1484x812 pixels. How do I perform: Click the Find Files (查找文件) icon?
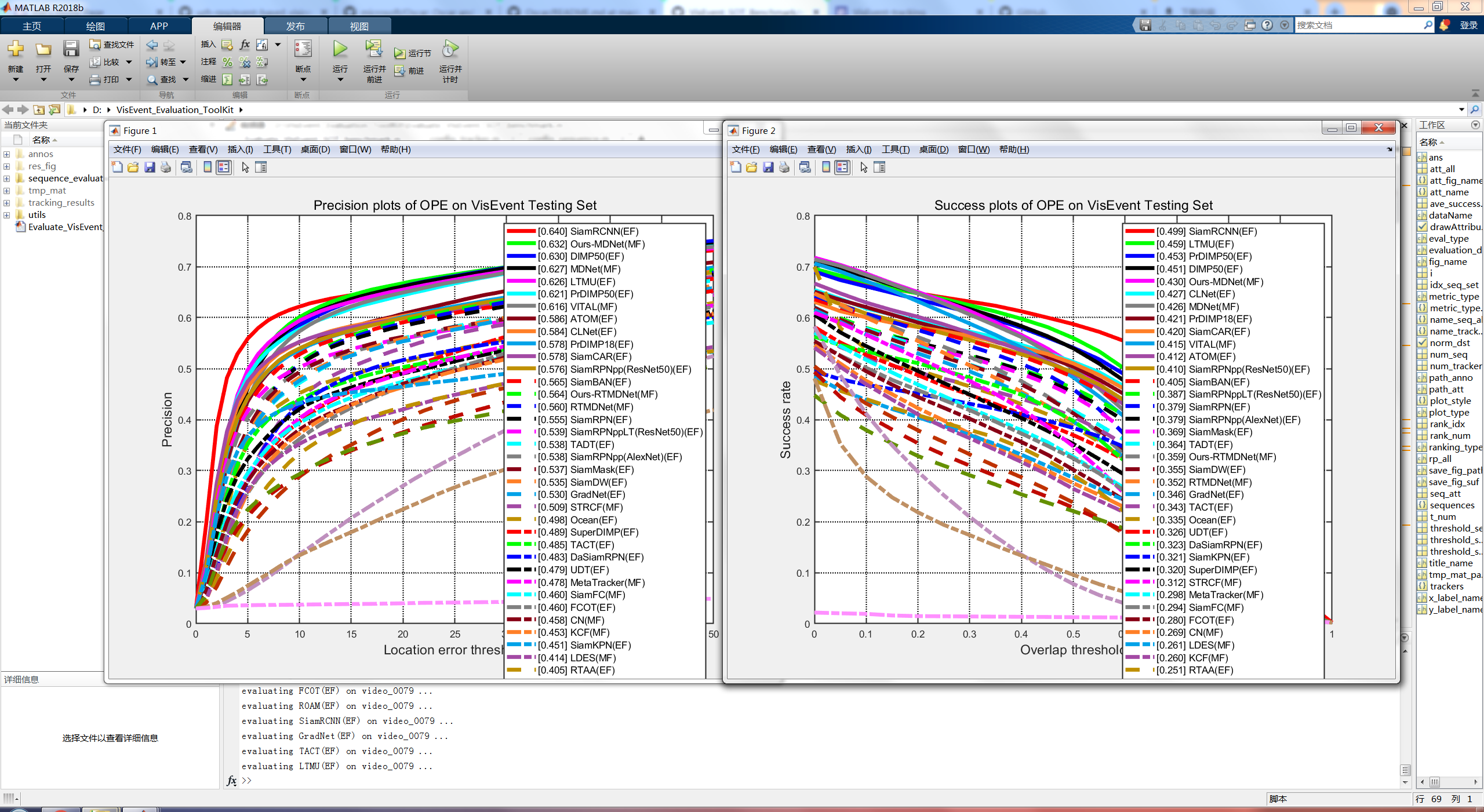click(95, 45)
